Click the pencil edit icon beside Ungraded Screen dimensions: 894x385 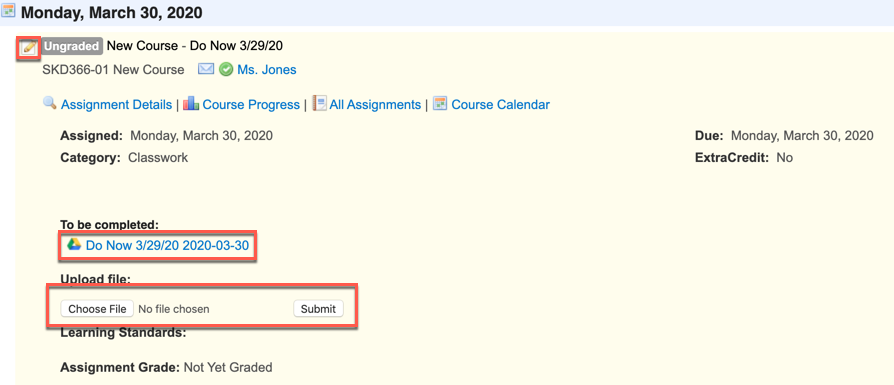[29, 48]
